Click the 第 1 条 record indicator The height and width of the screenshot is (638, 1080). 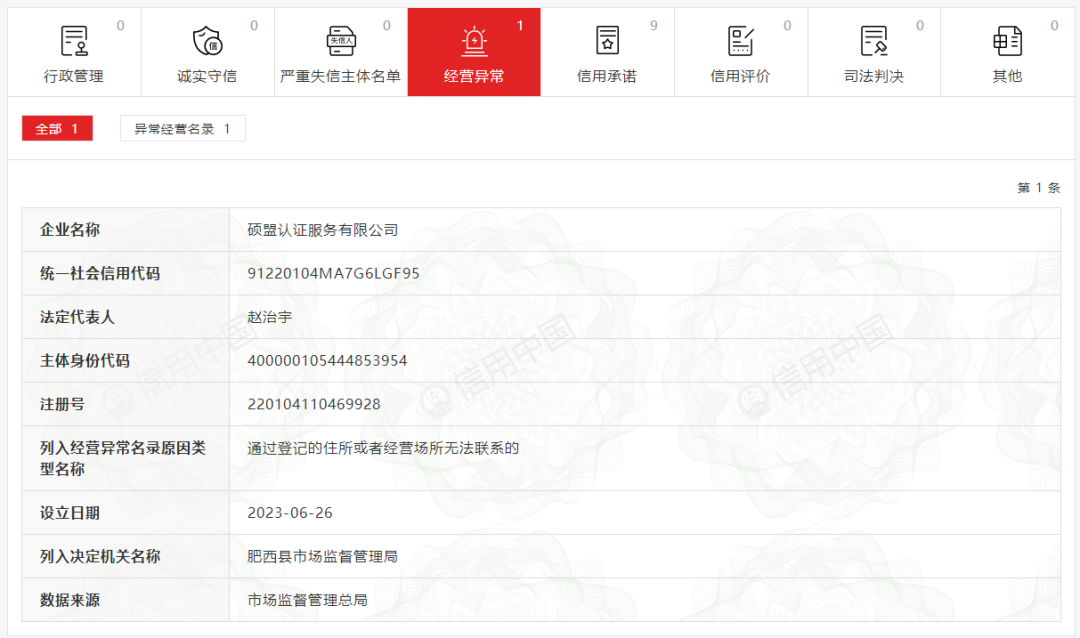(x=1039, y=186)
